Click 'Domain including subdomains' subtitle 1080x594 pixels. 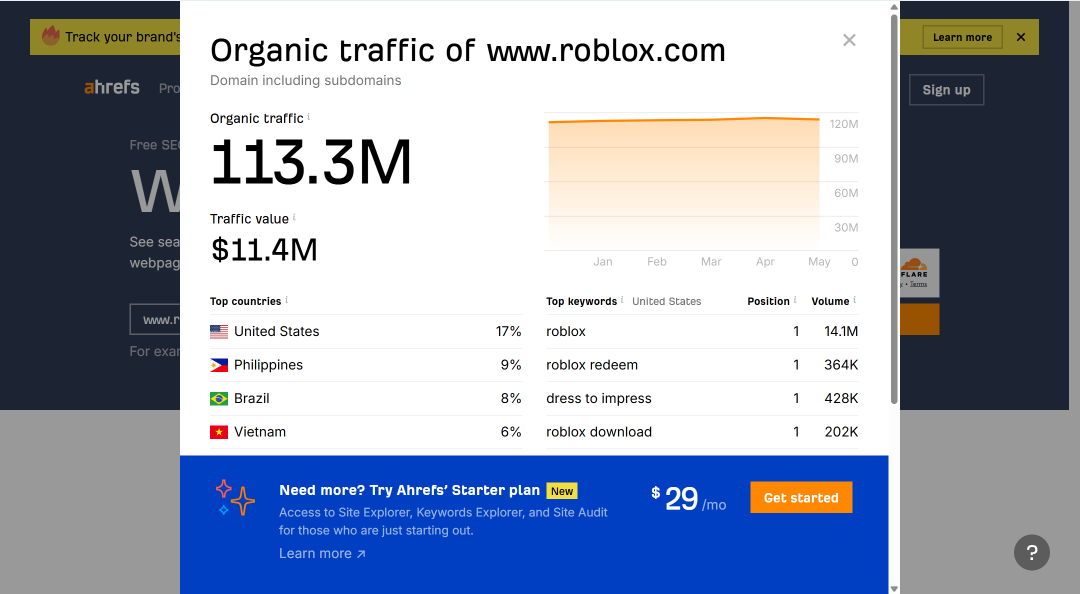click(305, 80)
